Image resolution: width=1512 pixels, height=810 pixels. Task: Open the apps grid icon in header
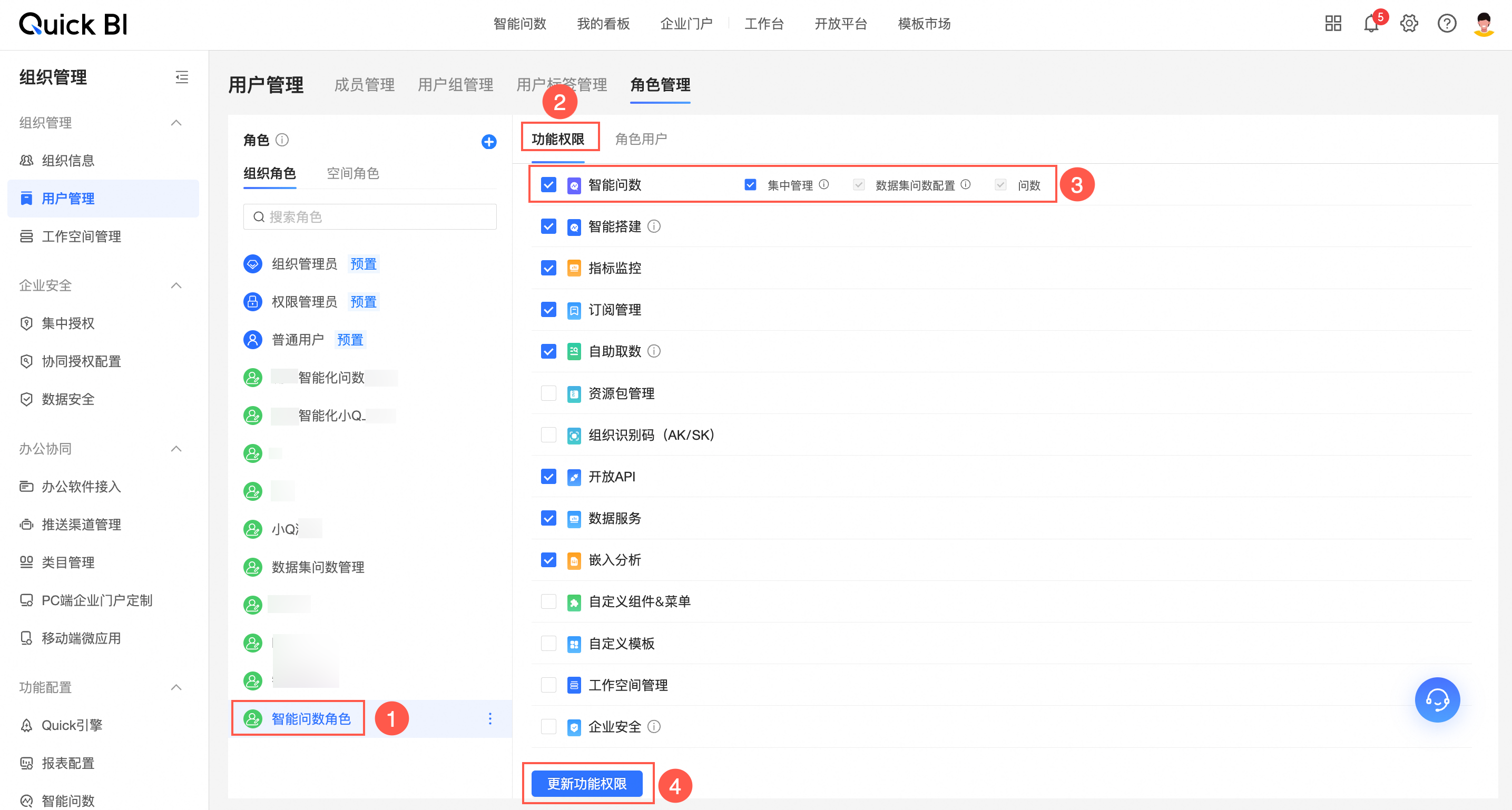1333,24
